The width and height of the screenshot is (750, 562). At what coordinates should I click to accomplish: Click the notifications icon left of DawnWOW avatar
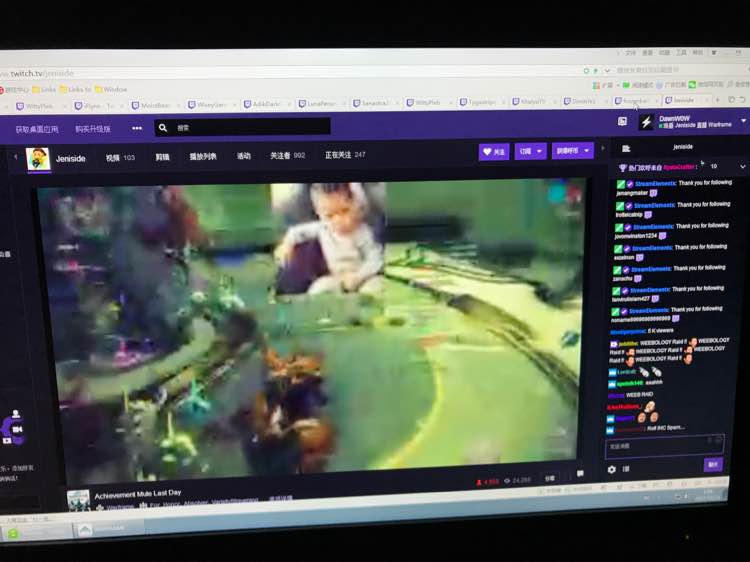click(x=622, y=121)
